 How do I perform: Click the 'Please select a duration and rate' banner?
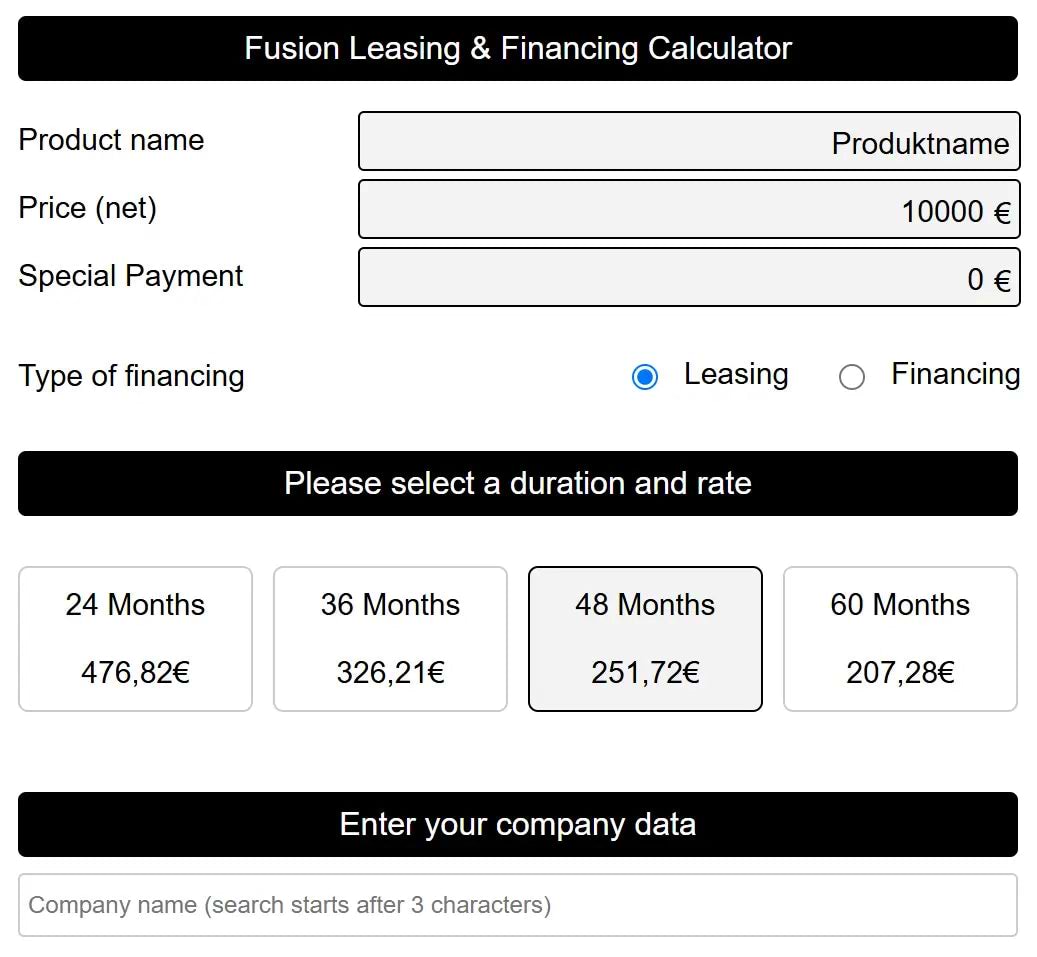click(x=518, y=484)
